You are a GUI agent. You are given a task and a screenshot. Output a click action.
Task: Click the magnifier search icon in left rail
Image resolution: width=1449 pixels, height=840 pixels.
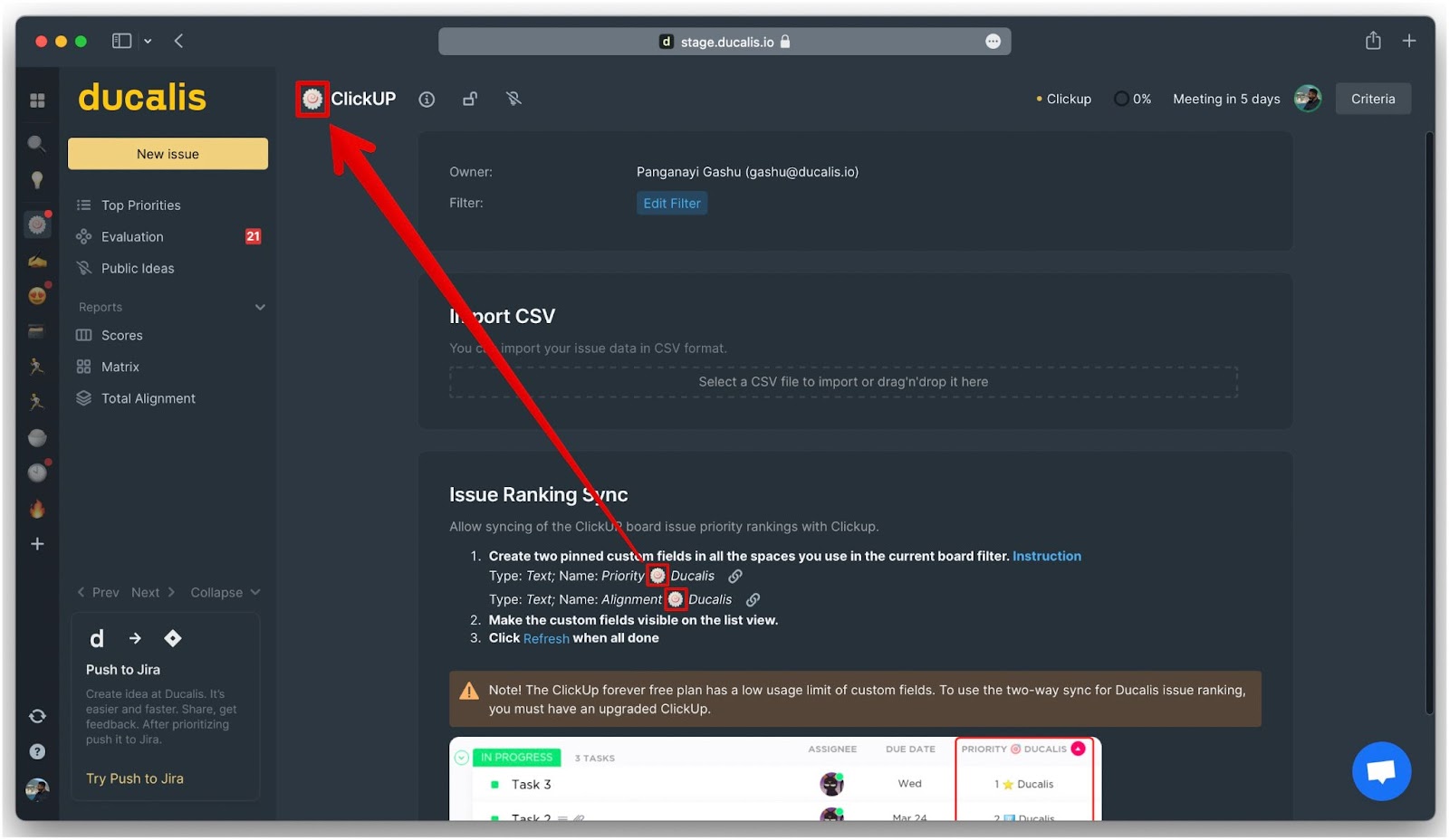pyautogui.click(x=37, y=144)
